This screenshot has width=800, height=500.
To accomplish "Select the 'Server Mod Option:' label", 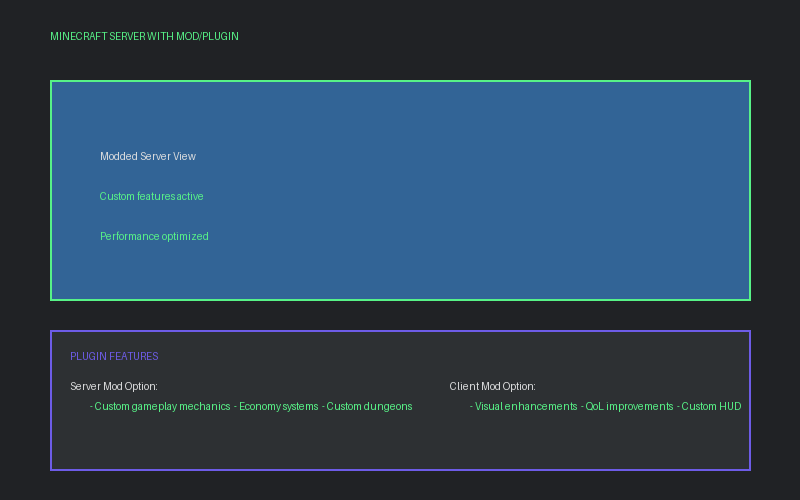I will pyautogui.click(x=114, y=386).
